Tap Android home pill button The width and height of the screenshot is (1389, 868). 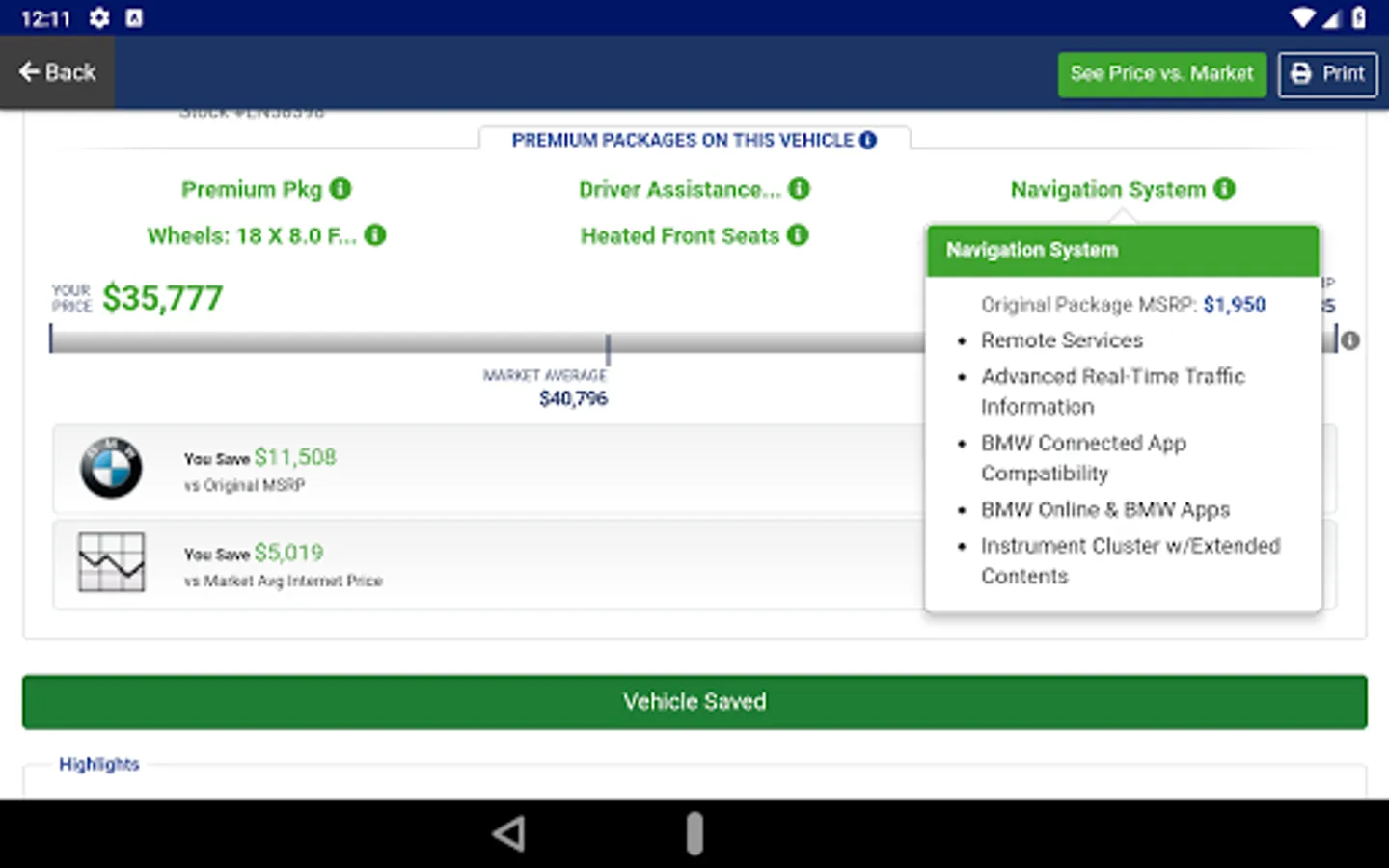pyautogui.click(x=694, y=833)
